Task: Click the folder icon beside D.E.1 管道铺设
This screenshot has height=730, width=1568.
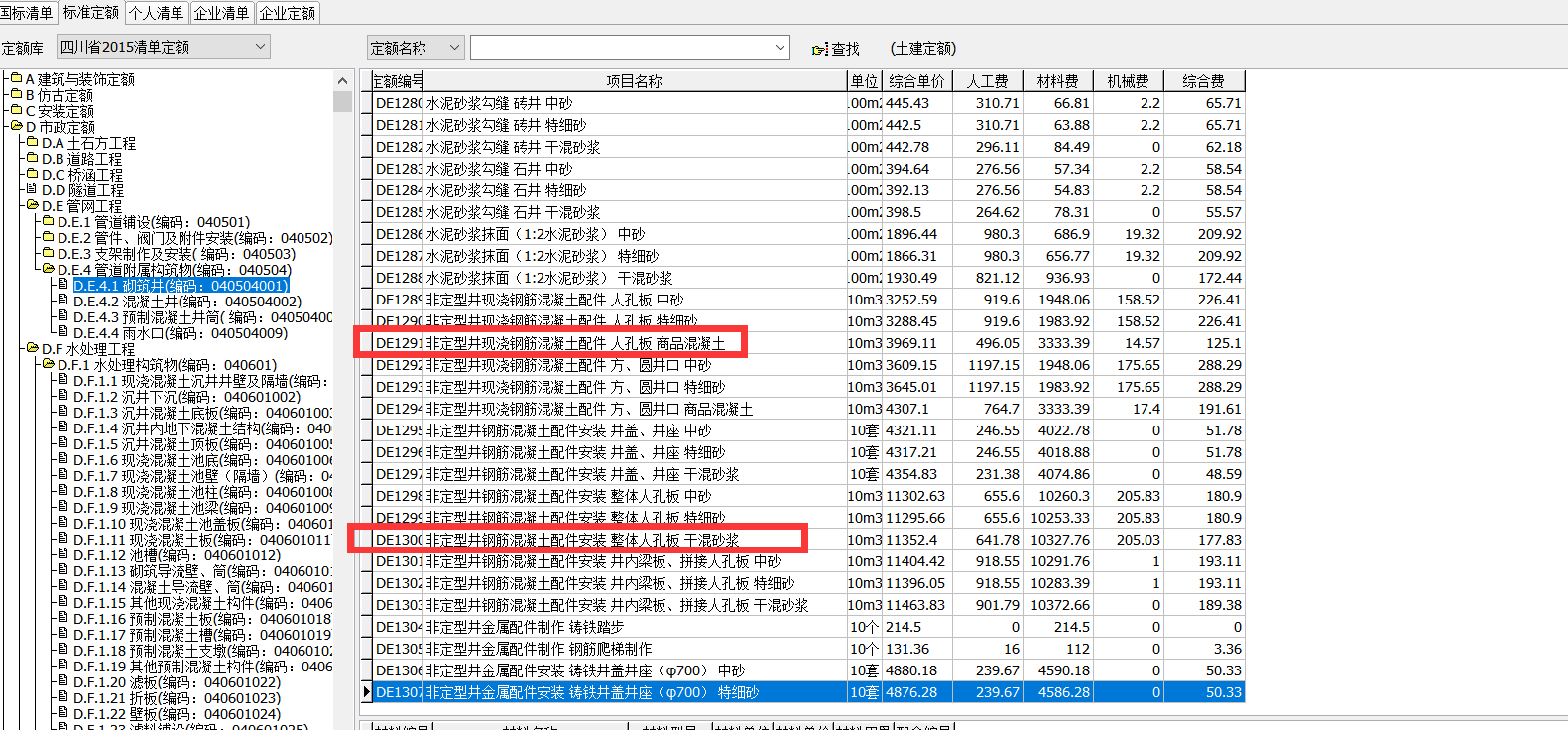Action: [x=48, y=221]
